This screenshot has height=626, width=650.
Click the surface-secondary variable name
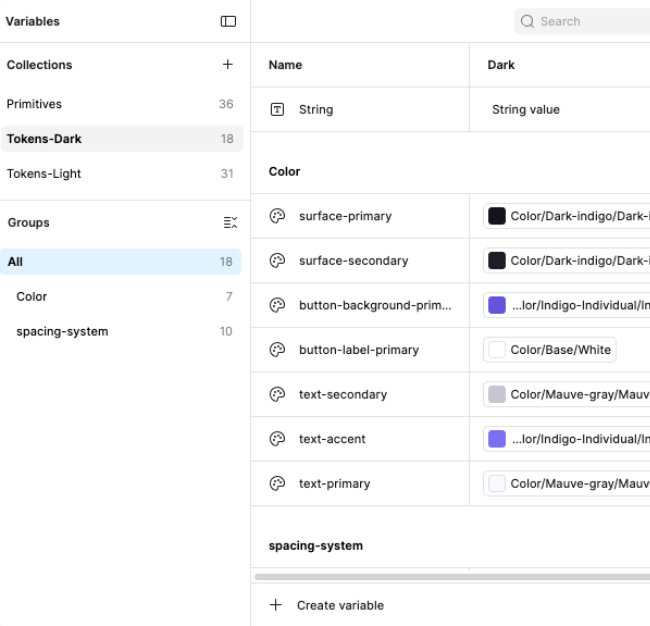click(354, 261)
